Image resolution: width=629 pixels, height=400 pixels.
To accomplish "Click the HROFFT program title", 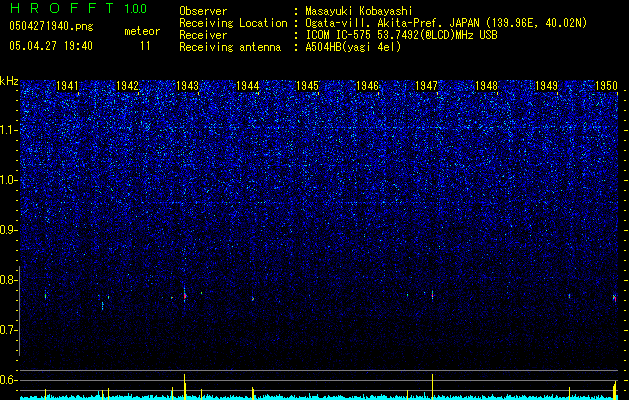I will (61, 8).
